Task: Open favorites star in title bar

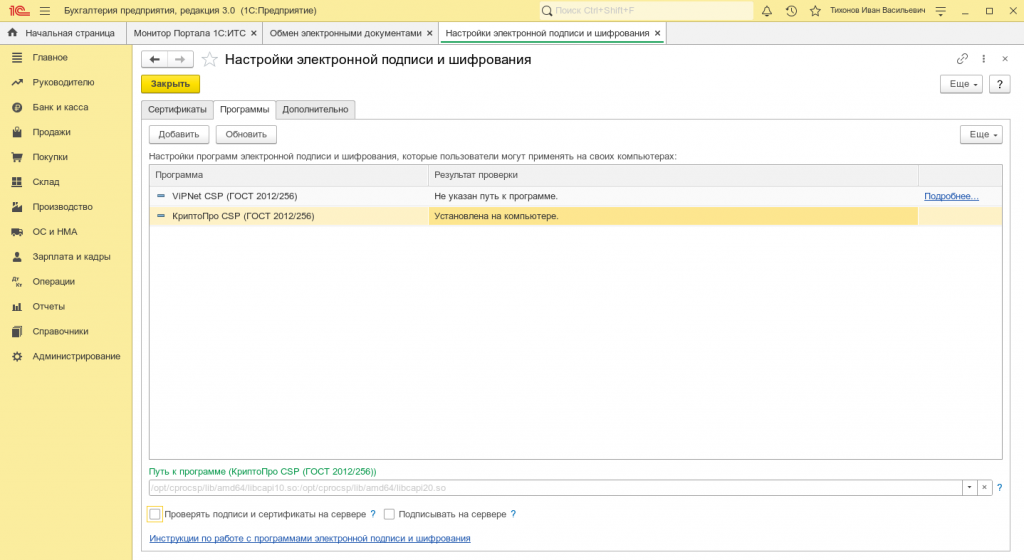Action: tap(815, 10)
